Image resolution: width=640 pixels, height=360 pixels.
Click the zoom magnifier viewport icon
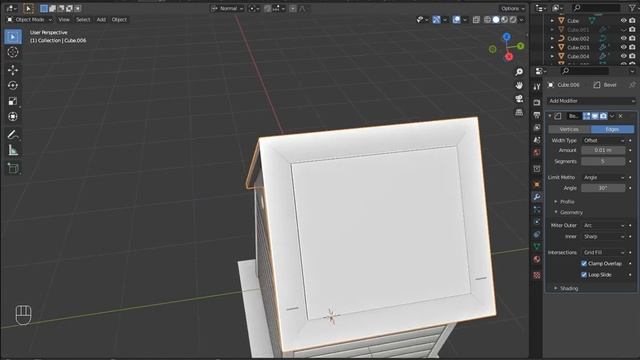[x=519, y=72]
